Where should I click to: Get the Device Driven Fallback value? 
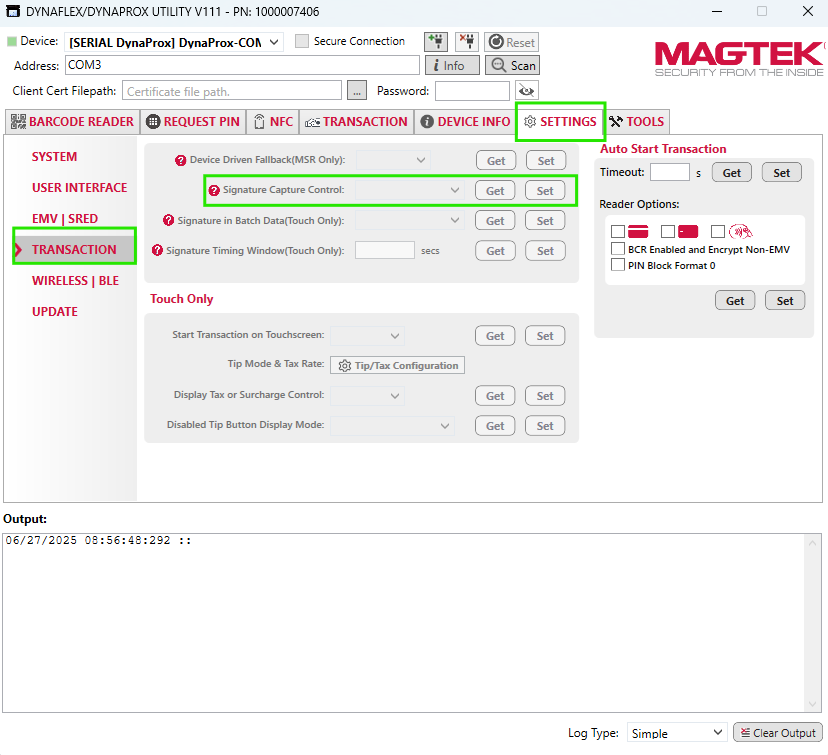pos(496,161)
